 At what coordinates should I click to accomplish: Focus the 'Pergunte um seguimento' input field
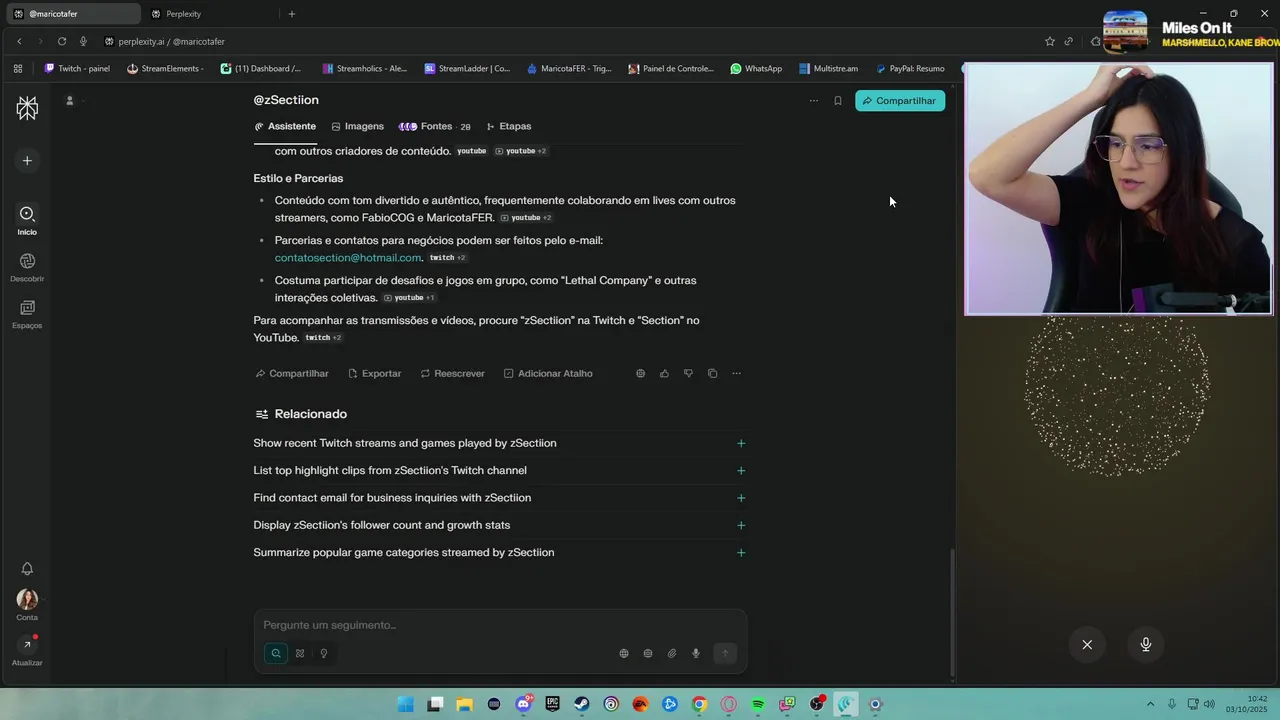[x=500, y=626]
